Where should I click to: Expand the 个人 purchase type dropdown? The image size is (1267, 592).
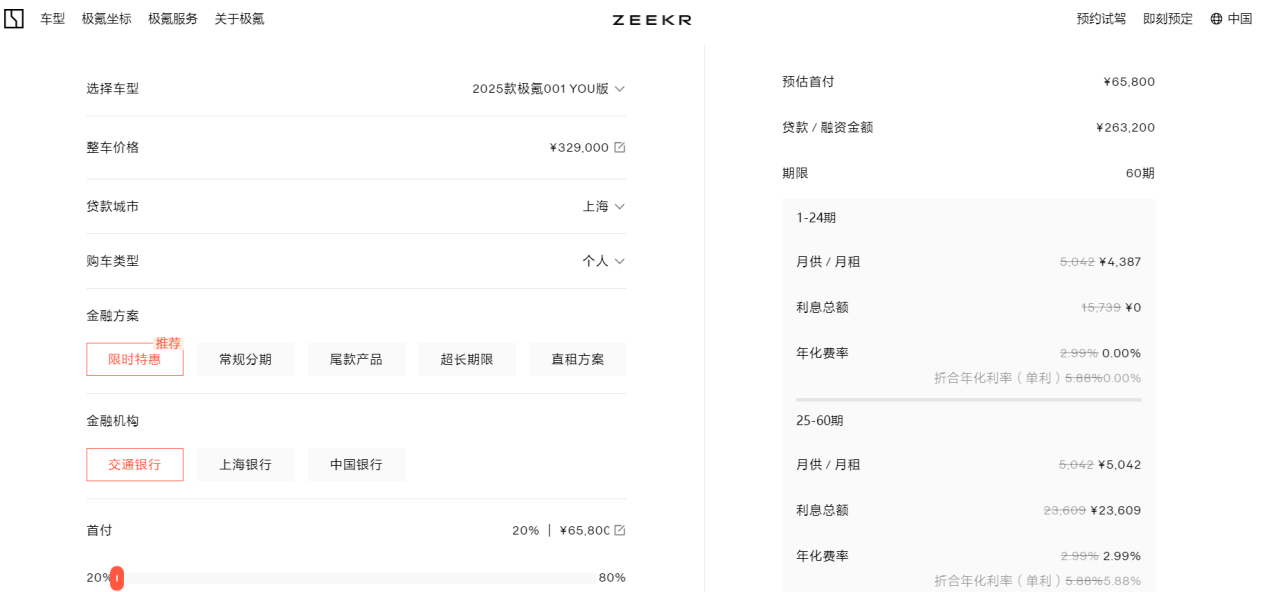click(604, 261)
